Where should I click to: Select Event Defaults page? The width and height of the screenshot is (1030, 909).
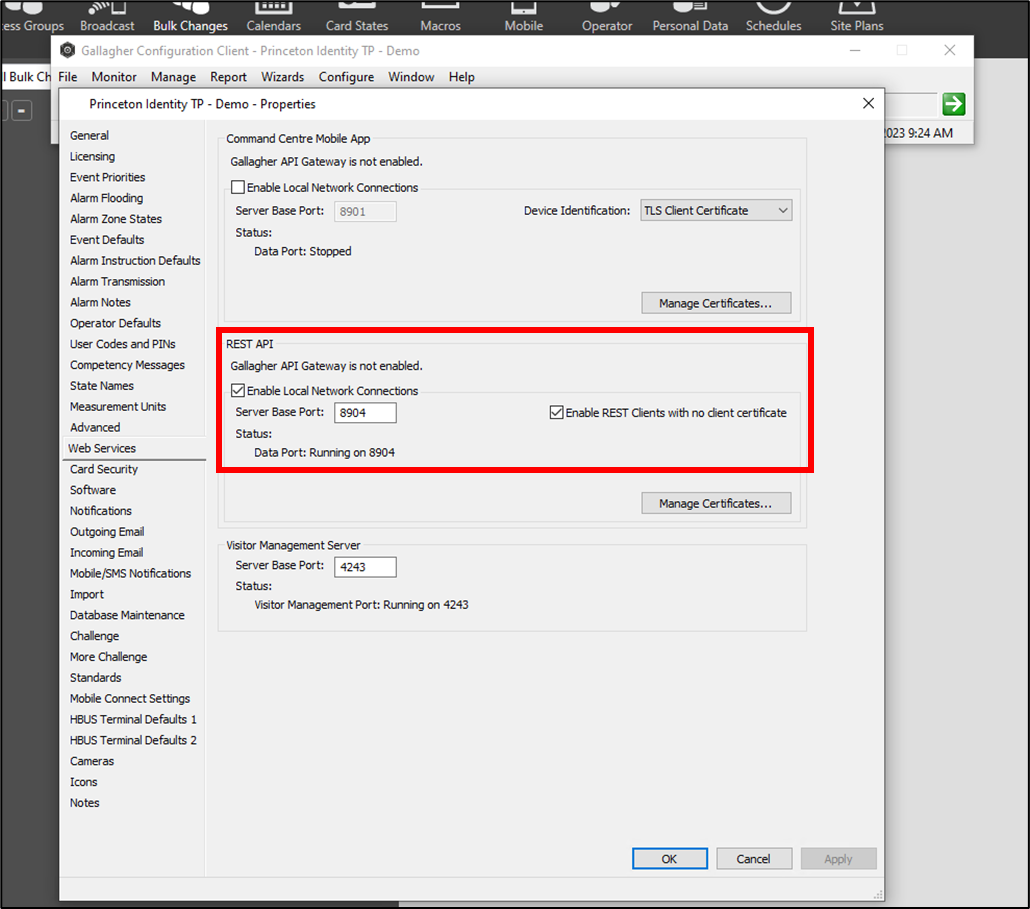[x=107, y=240]
